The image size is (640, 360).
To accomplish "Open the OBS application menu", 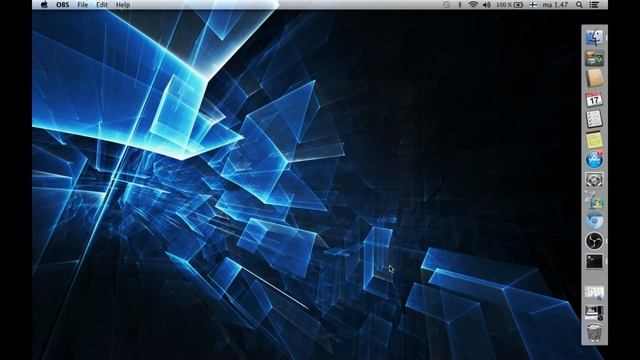I will click(x=62, y=5).
